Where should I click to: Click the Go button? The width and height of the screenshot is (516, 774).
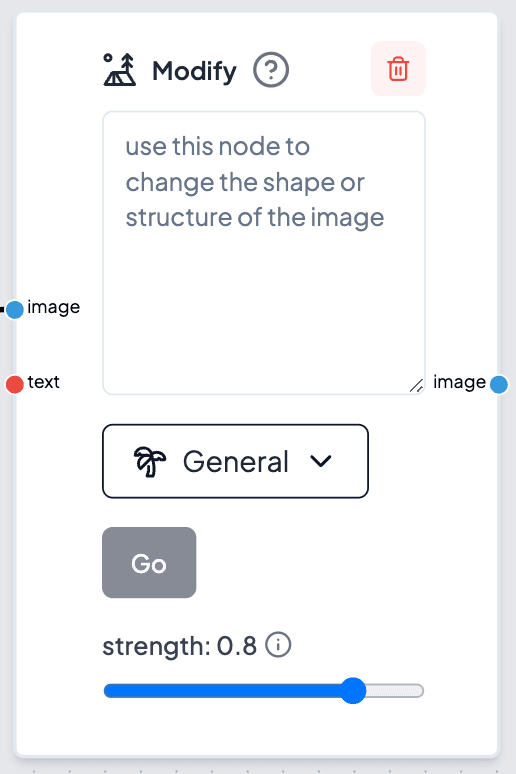click(x=149, y=562)
